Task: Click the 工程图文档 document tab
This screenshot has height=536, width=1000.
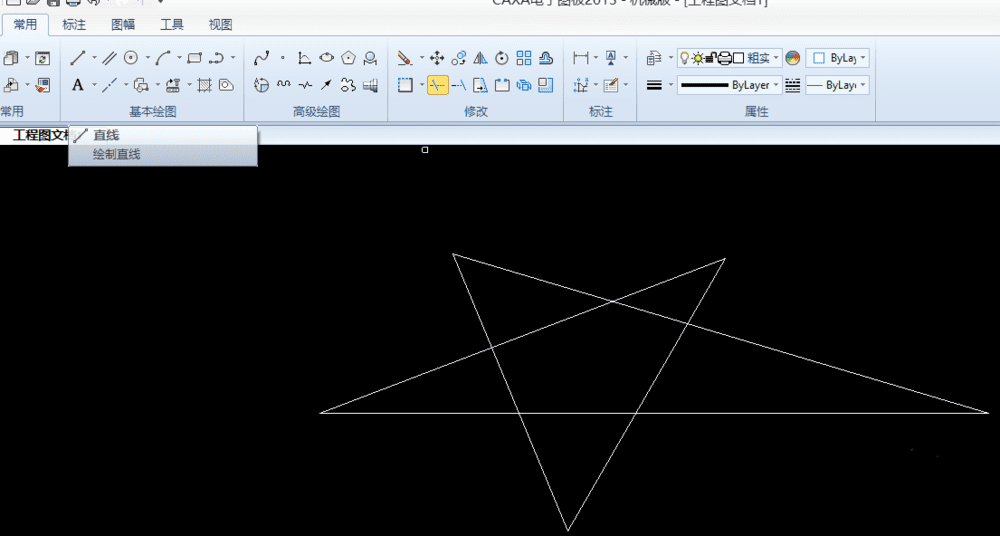Action: pyautogui.click(x=40, y=135)
